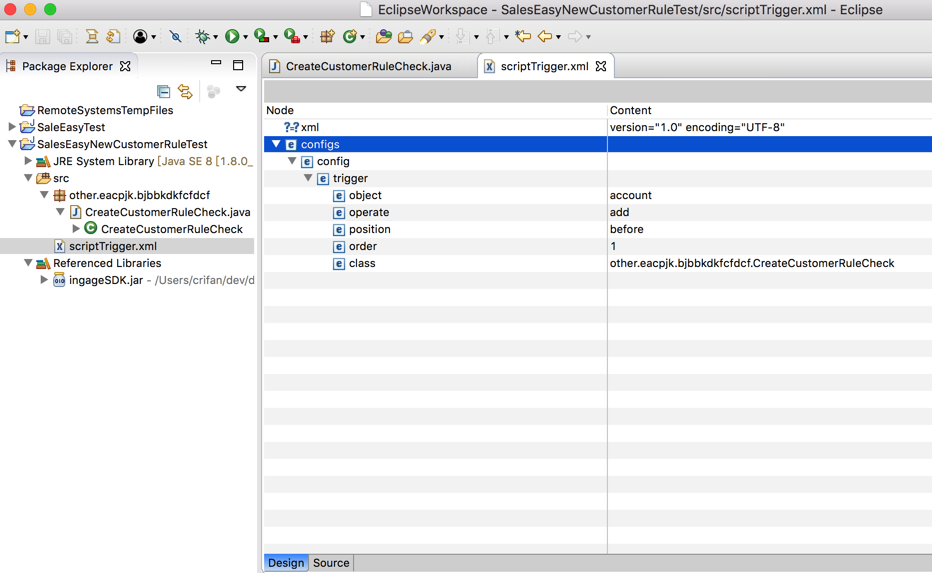Collapse the other.eacpjk.bjbbkdkfcfdcf package
The height and width of the screenshot is (573, 932).
click(43, 195)
